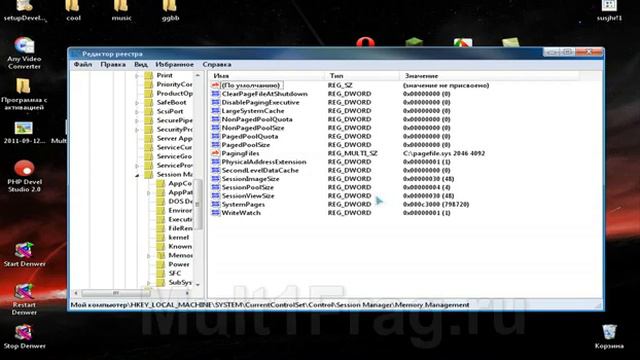
Task: Expand the SafeBoot tree node
Action: tap(137, 103)
